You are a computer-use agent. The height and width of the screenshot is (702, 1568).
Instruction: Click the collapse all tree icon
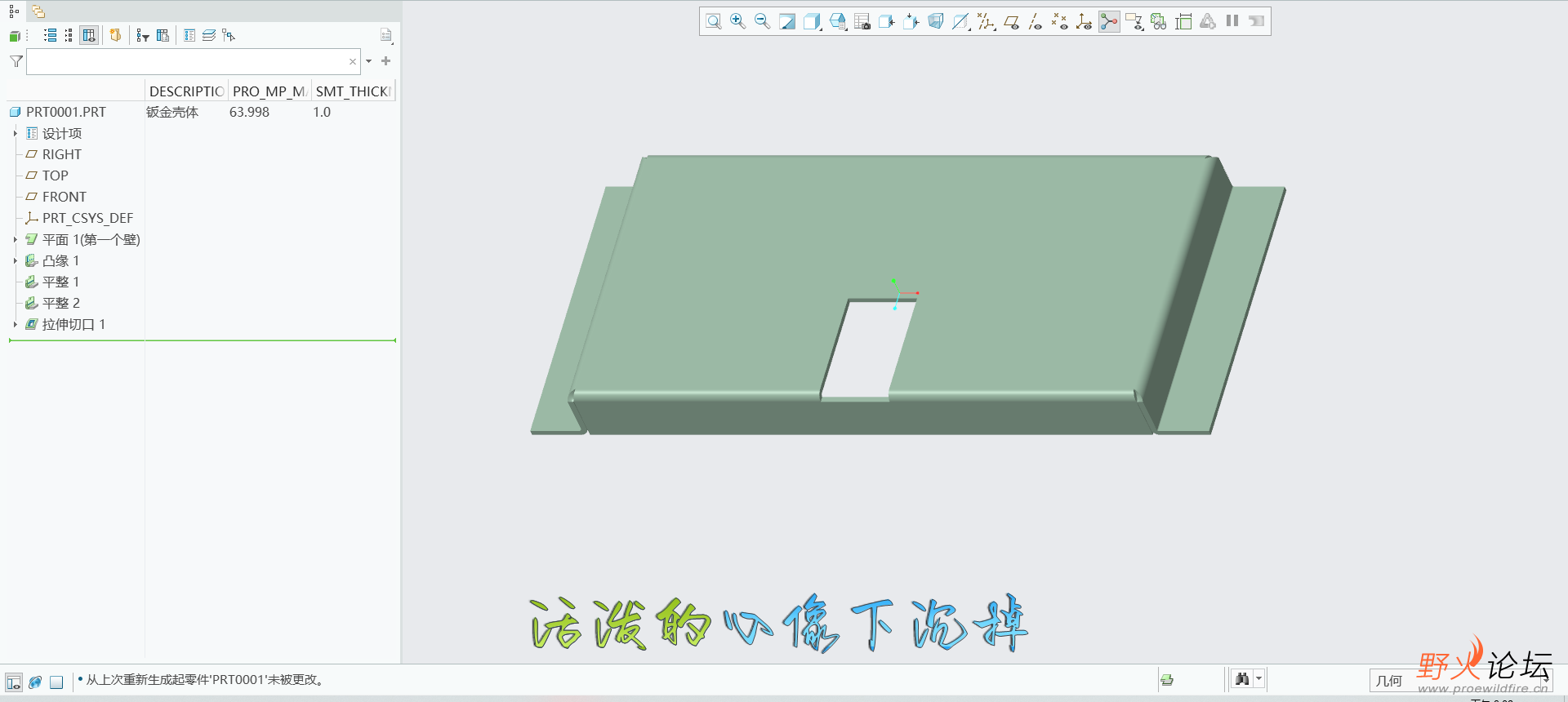(x=69, y=36)
